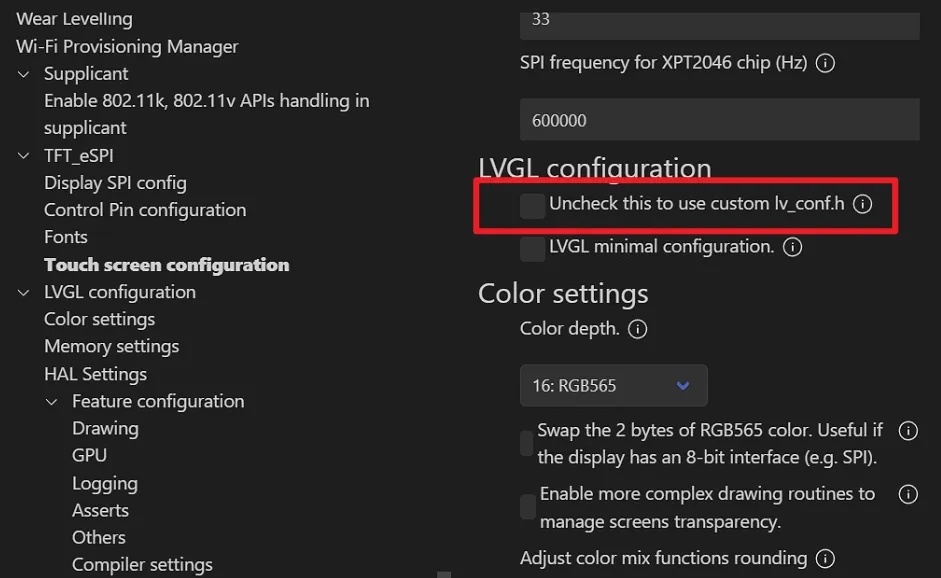Collapse the Supplicant tree section
This screenshot has height=578, width=941.
tap(24, 74)
